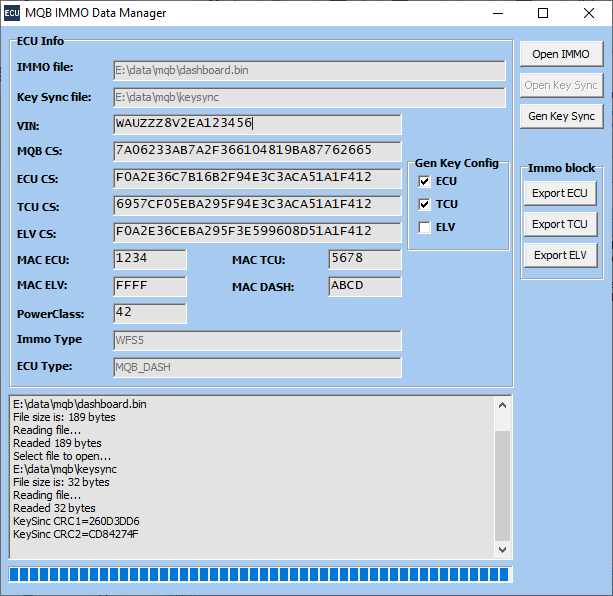Toggle the TCU checkbox
This screenshot has width=613, height=596.
(x=425, y=204)
